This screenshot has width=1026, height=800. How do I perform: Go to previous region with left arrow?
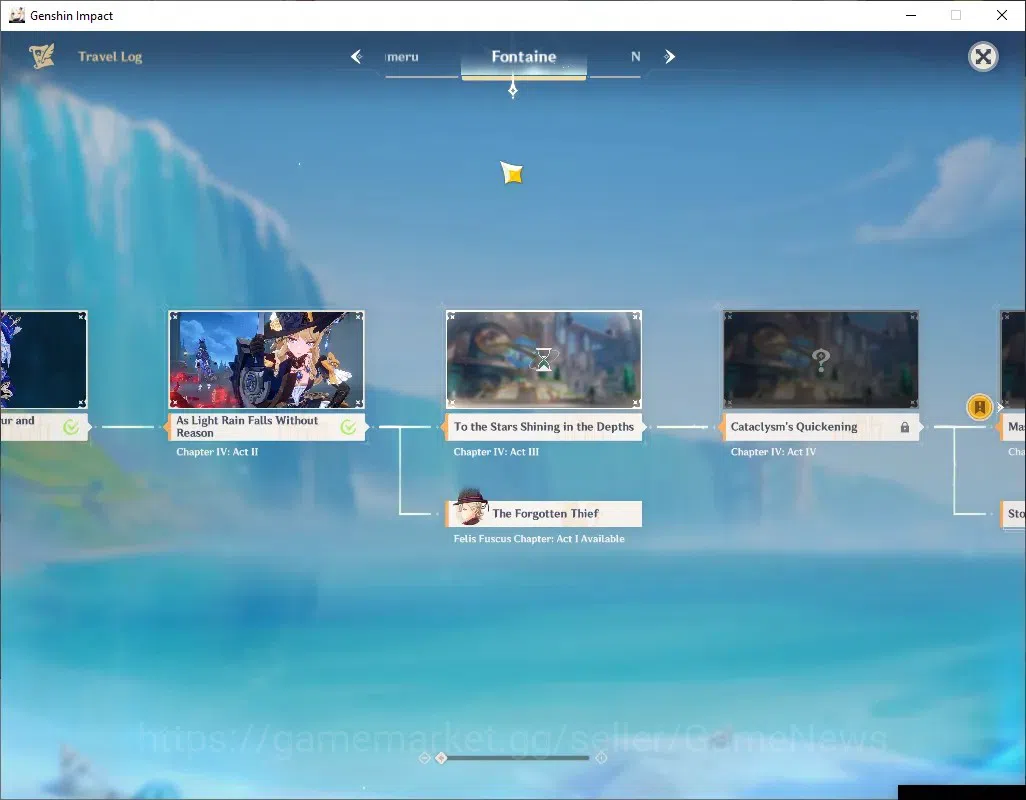(357, 57)
